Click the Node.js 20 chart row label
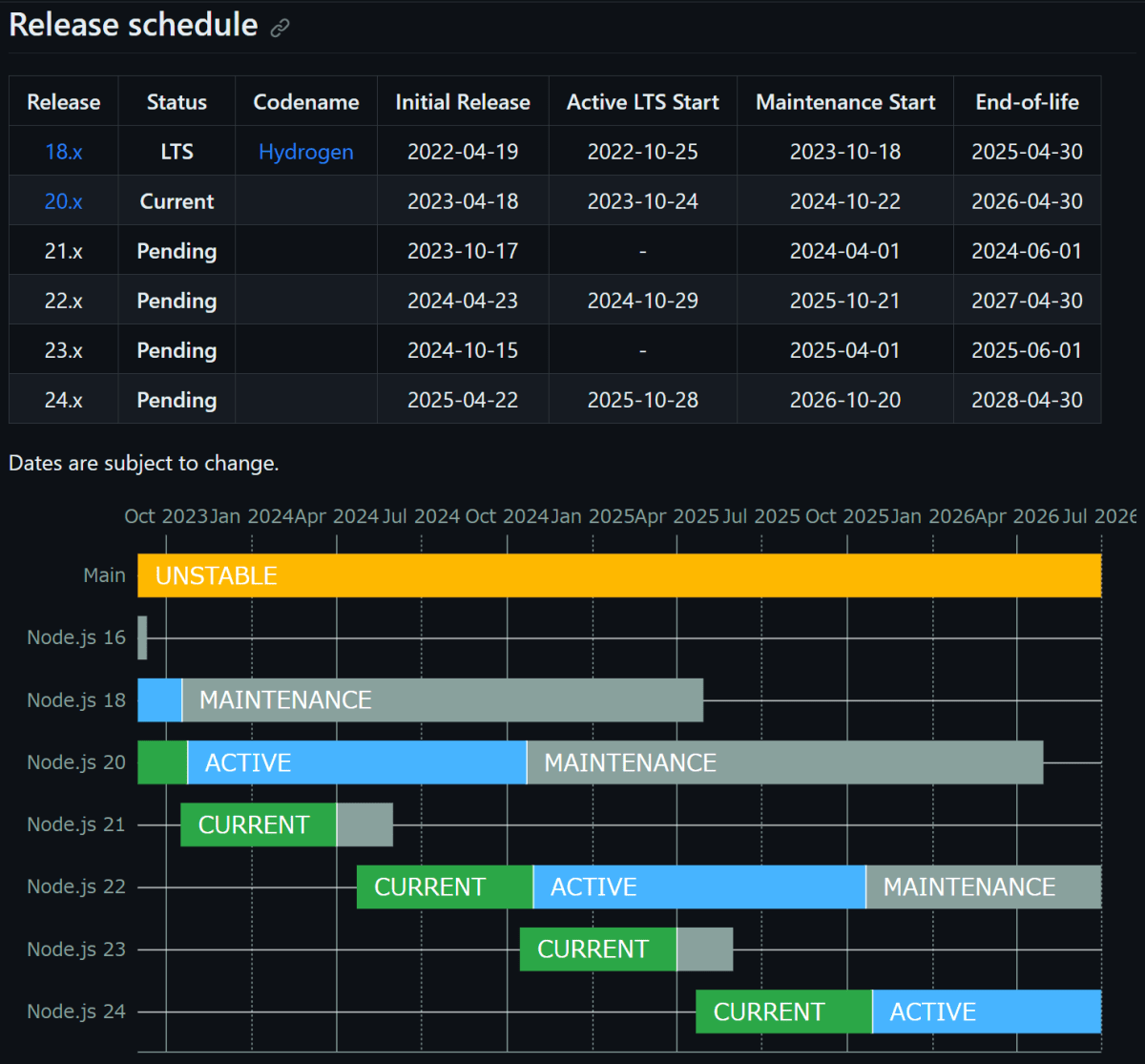 coord(76,762)
